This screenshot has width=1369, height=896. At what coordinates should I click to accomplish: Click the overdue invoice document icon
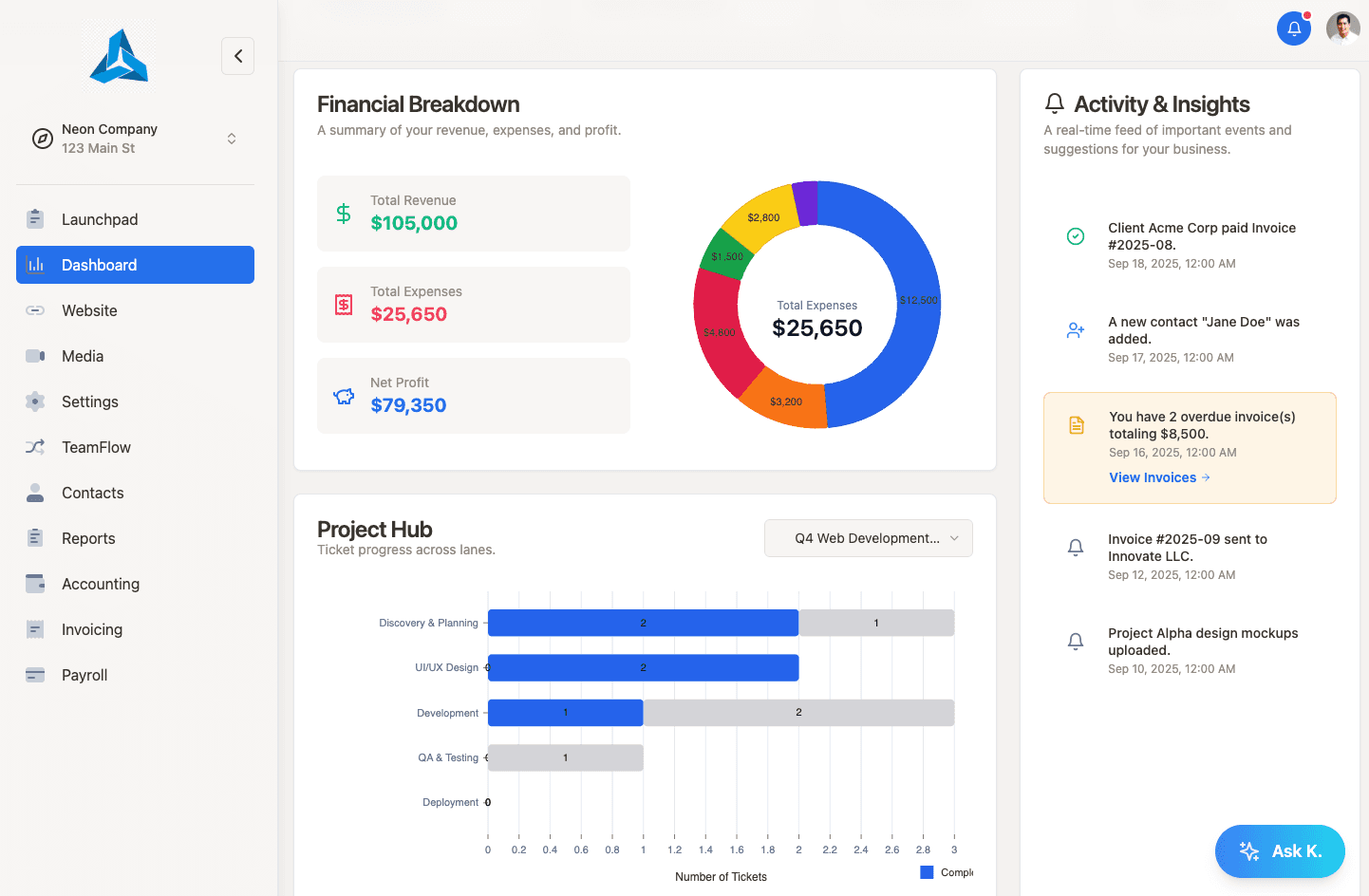(x=1076, y=425)
